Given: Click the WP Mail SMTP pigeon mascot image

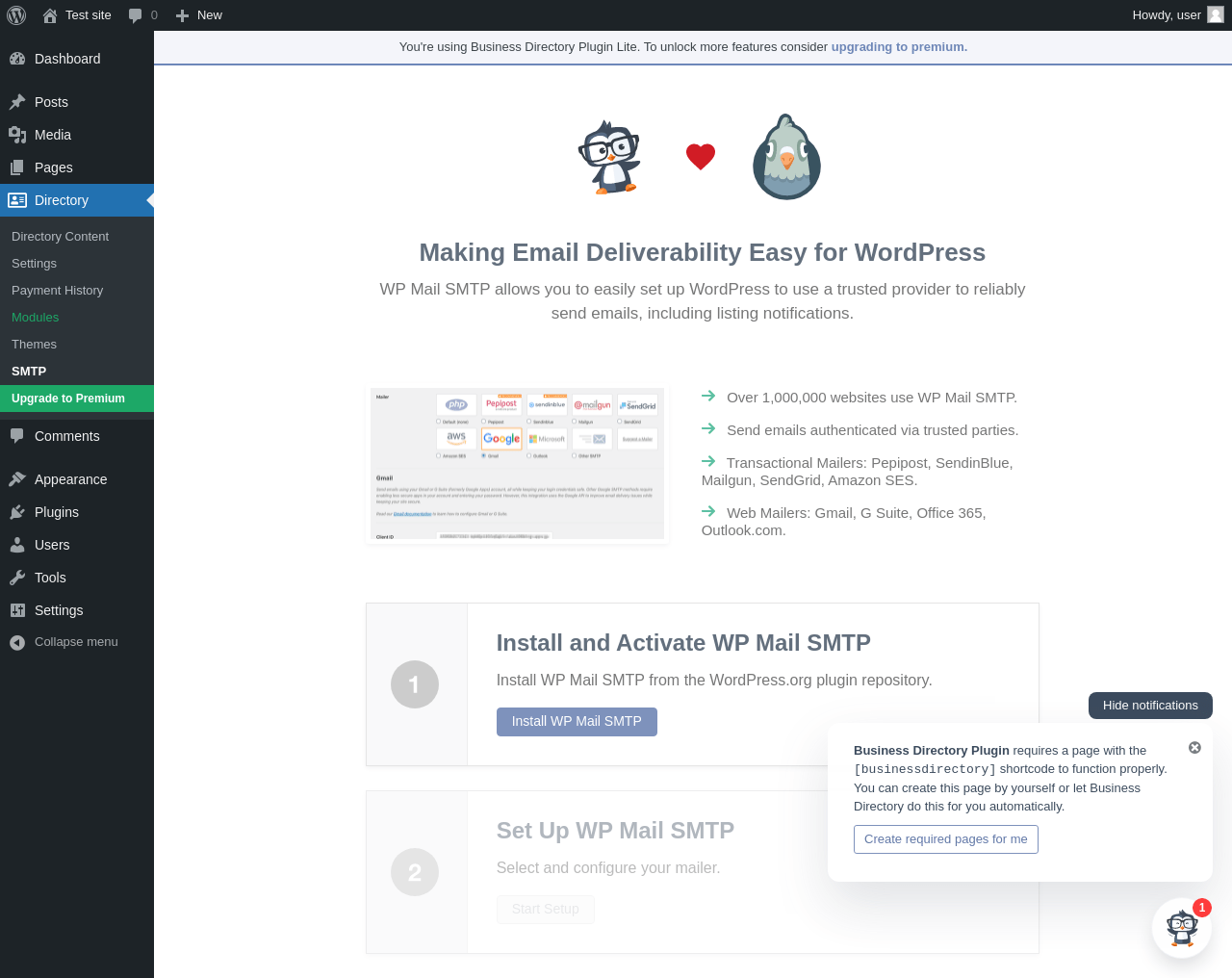Looking at the screenshot, I should click(787, 157).
